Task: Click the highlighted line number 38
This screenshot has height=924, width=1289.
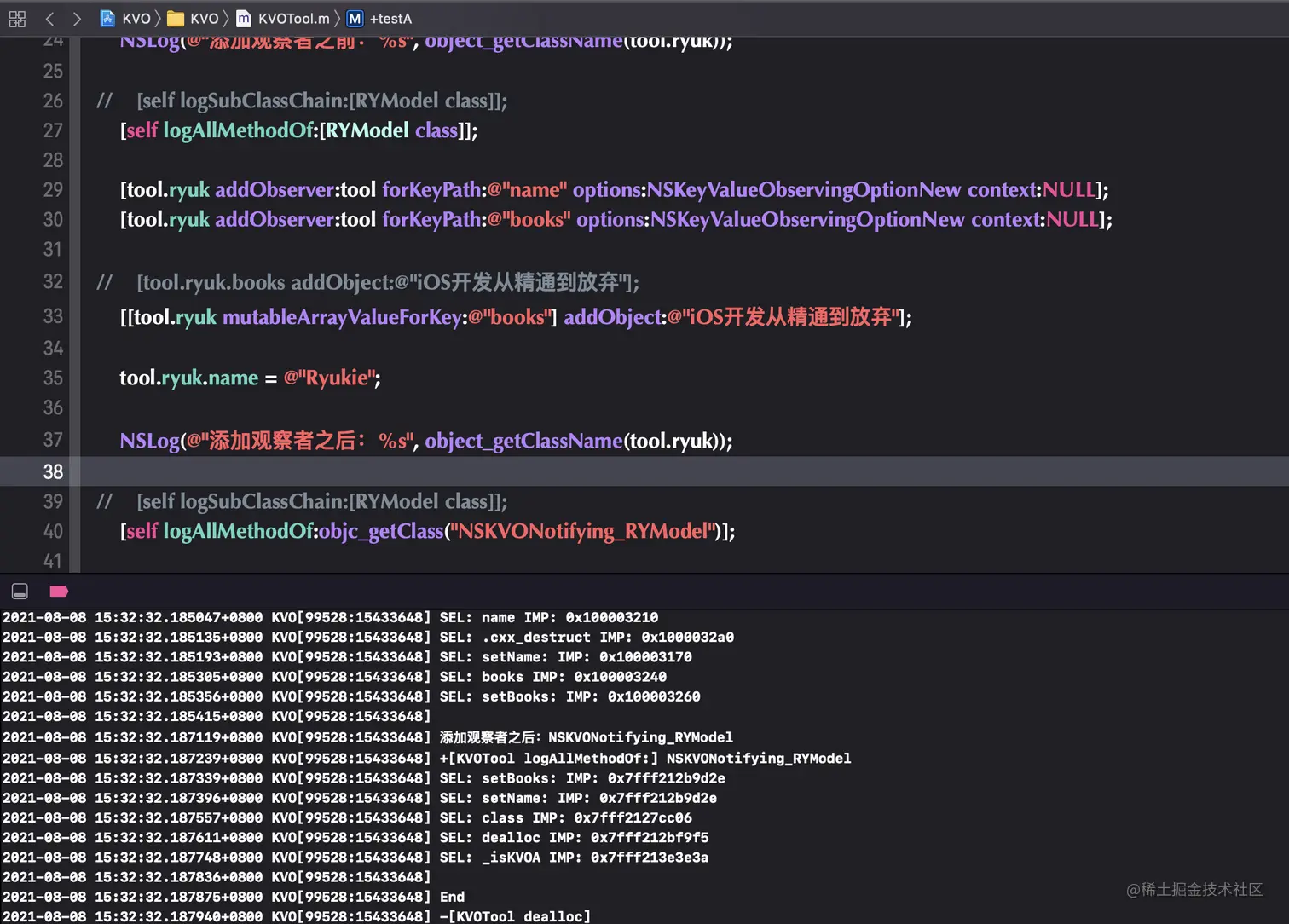Action: tap(53, 471)
